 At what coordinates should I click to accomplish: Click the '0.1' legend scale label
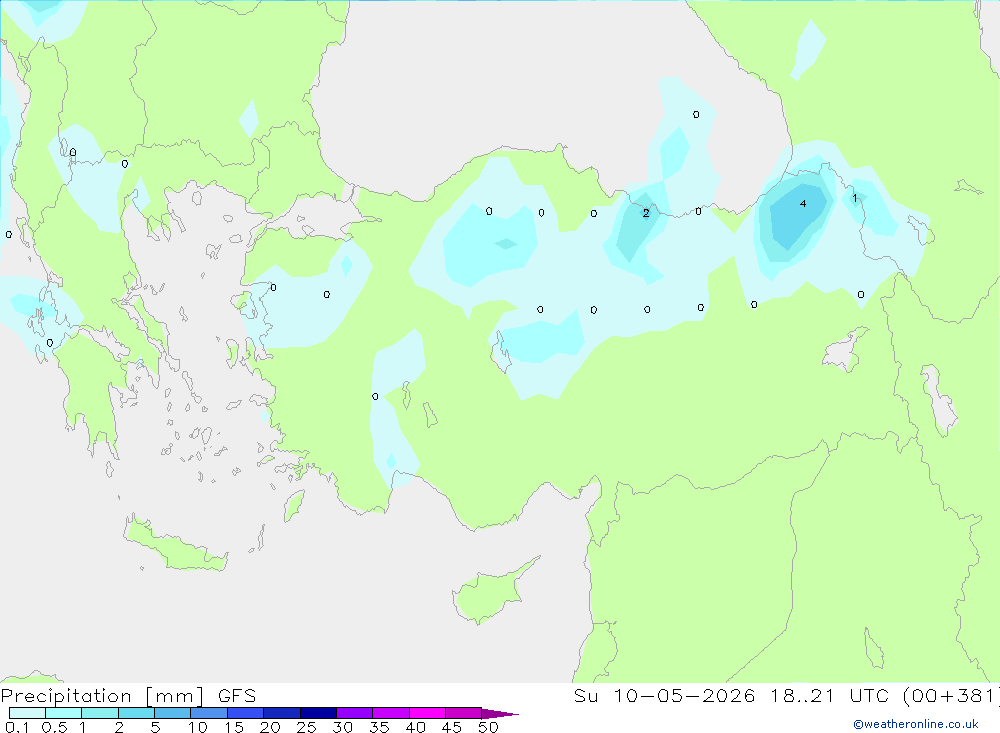17,727
